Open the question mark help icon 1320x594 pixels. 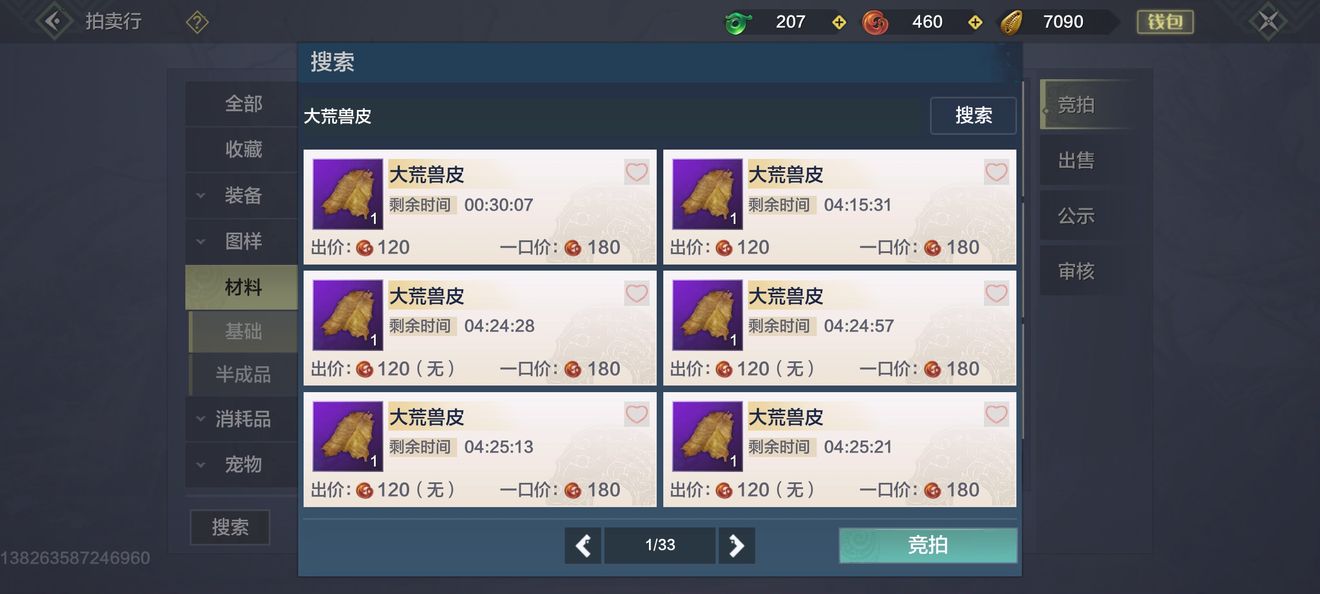pyautogui.click(x=197, y=22)
